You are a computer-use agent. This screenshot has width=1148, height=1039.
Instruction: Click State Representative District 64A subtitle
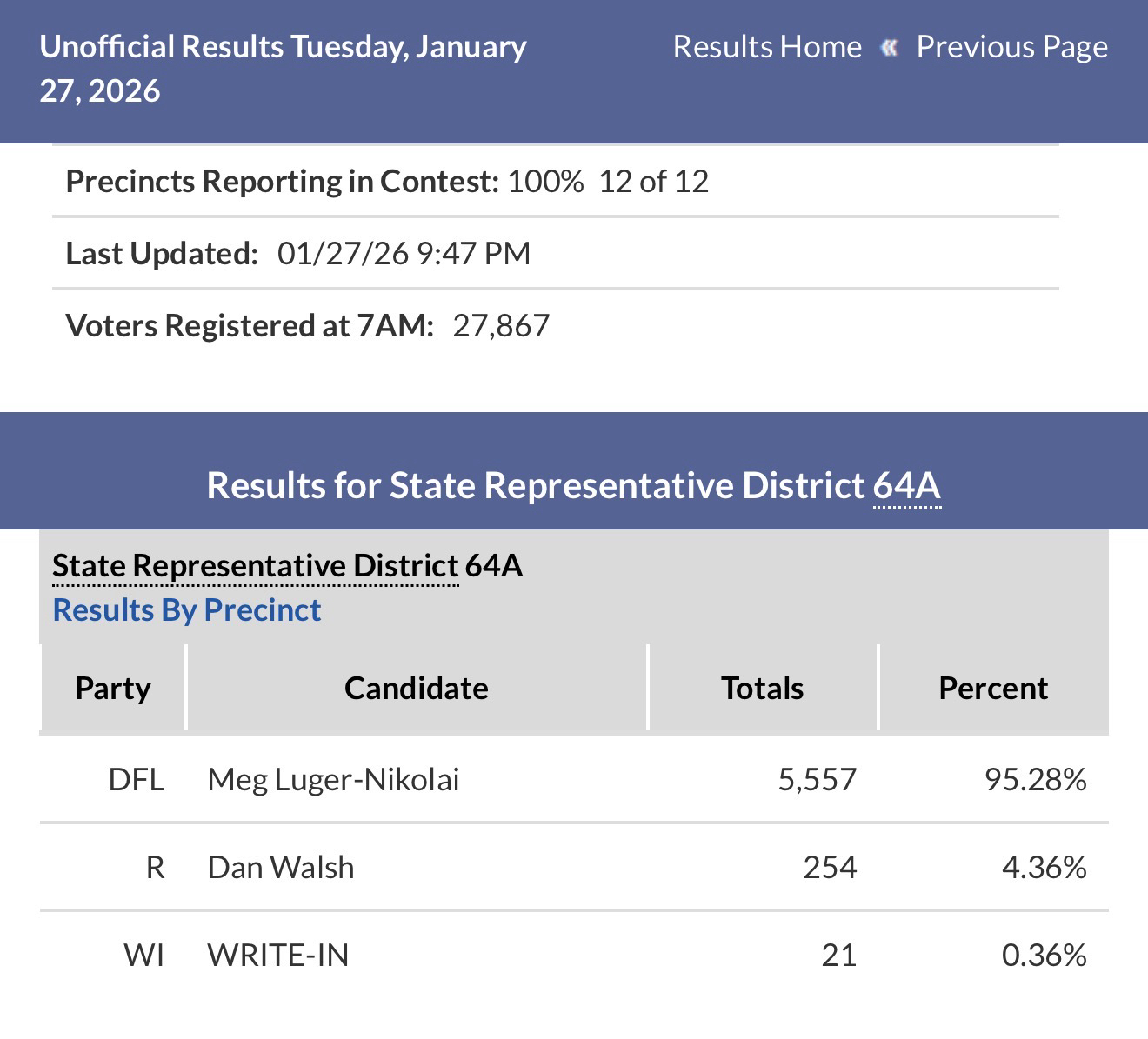point(287,565)
